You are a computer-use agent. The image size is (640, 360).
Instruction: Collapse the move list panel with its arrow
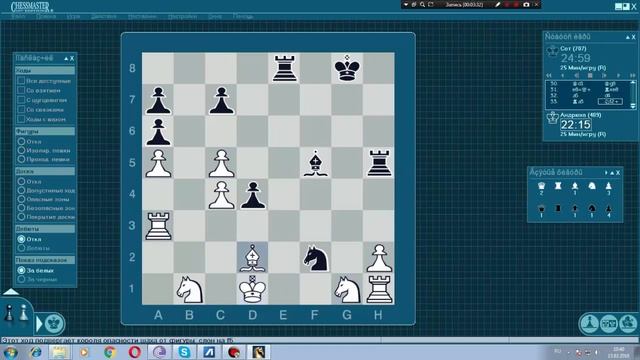tap(628, 37)
